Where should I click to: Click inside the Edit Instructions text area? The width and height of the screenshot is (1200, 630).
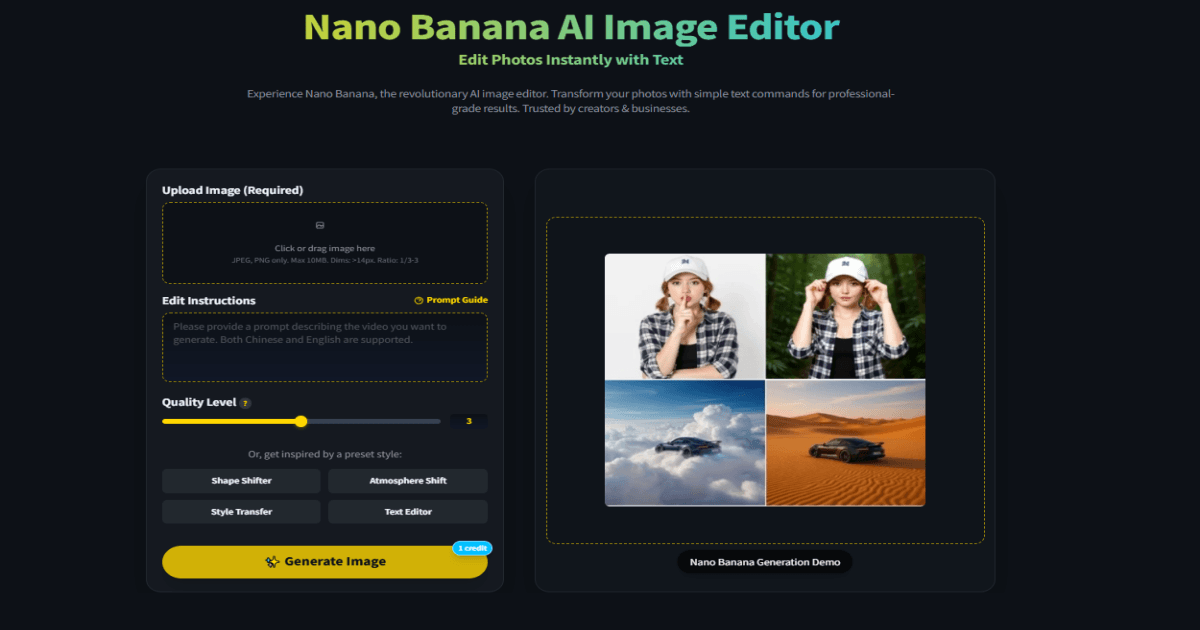click(x=324, y=345)
